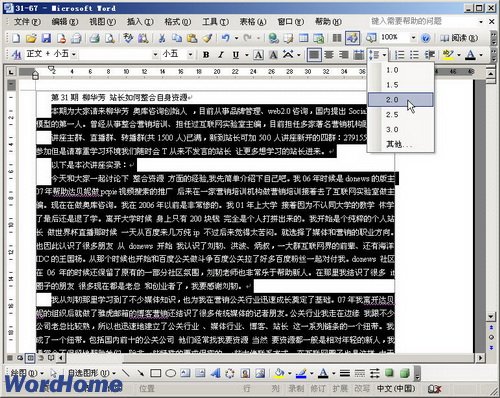
Task: Expand font color dropdown arrow
Action: point(481,54)
